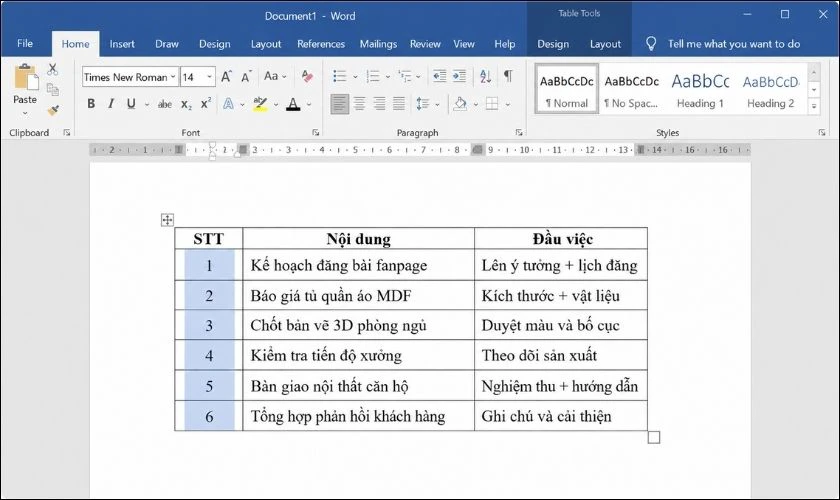Toggle superscript formatting

(206, 104)
